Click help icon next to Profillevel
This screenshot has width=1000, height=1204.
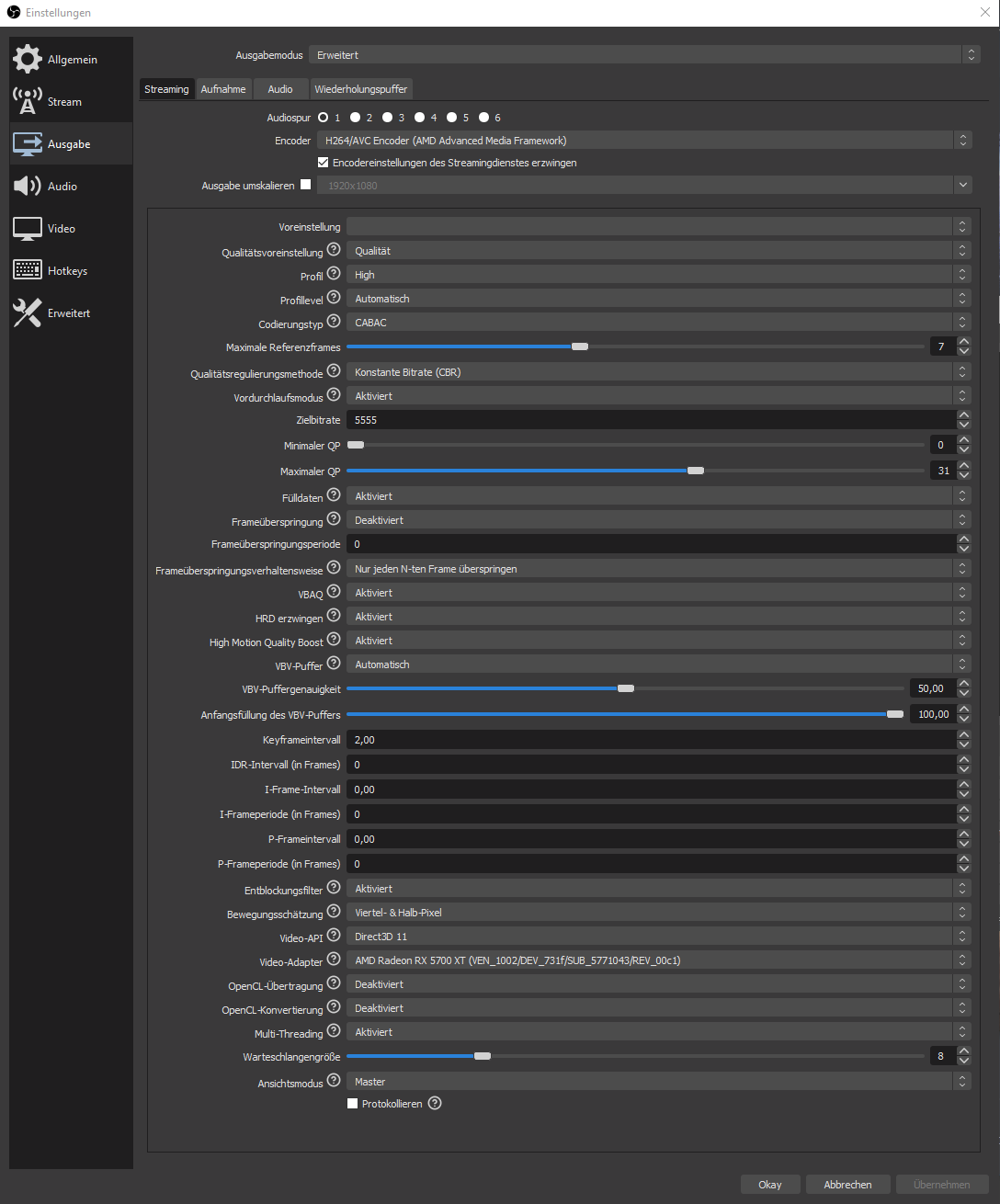pyautogui.click(x=334, y=297)
